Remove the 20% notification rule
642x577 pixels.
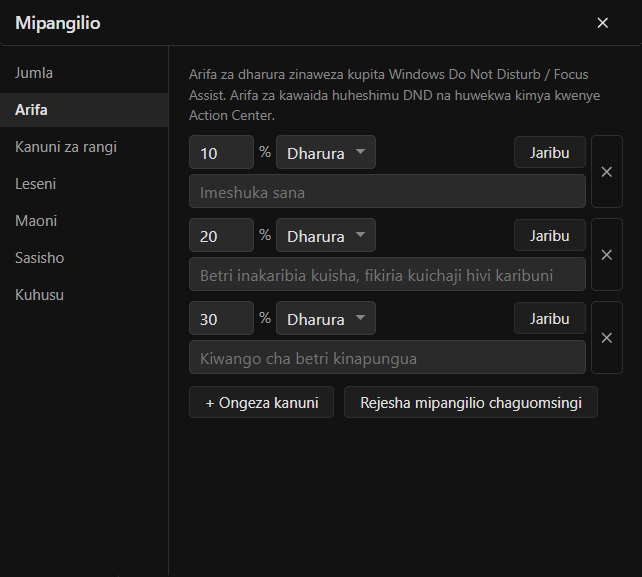coord(607,255)
